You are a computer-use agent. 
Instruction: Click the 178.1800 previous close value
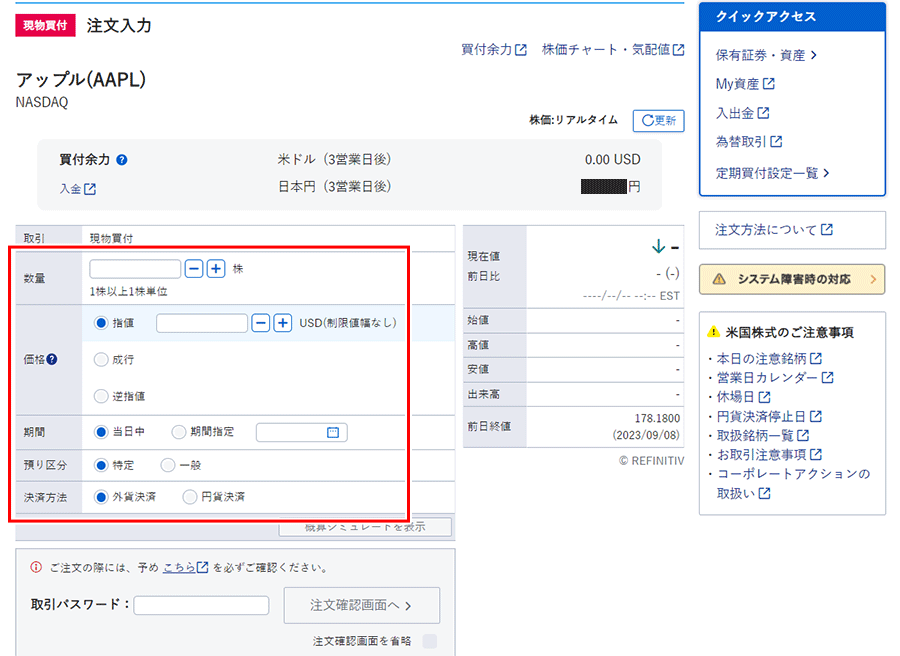657,418
